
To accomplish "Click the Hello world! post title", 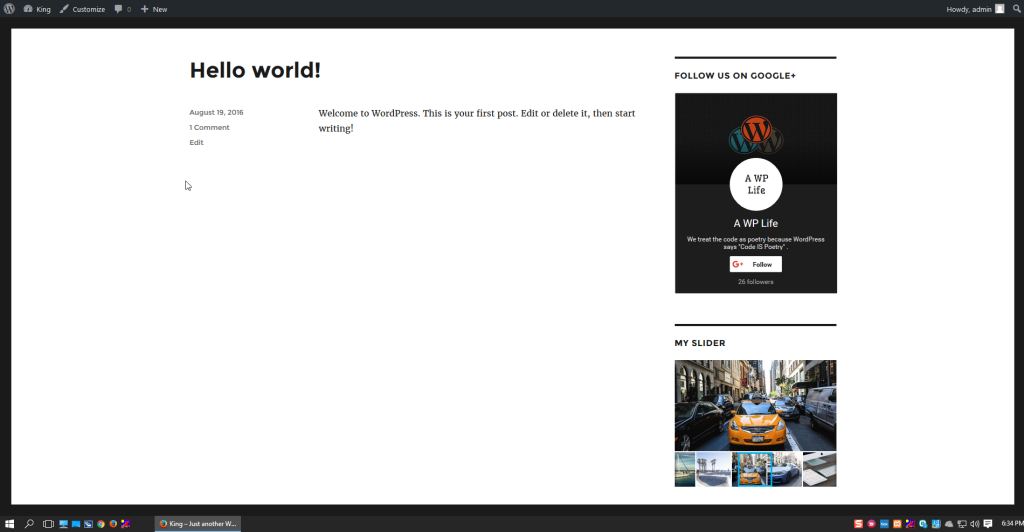I will tap(255, 70).
